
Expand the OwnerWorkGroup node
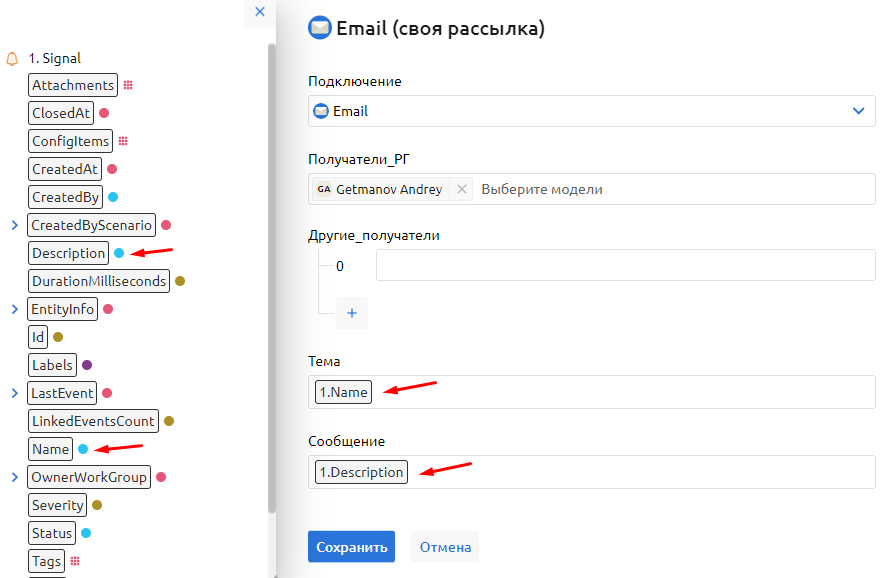[14, 477]
